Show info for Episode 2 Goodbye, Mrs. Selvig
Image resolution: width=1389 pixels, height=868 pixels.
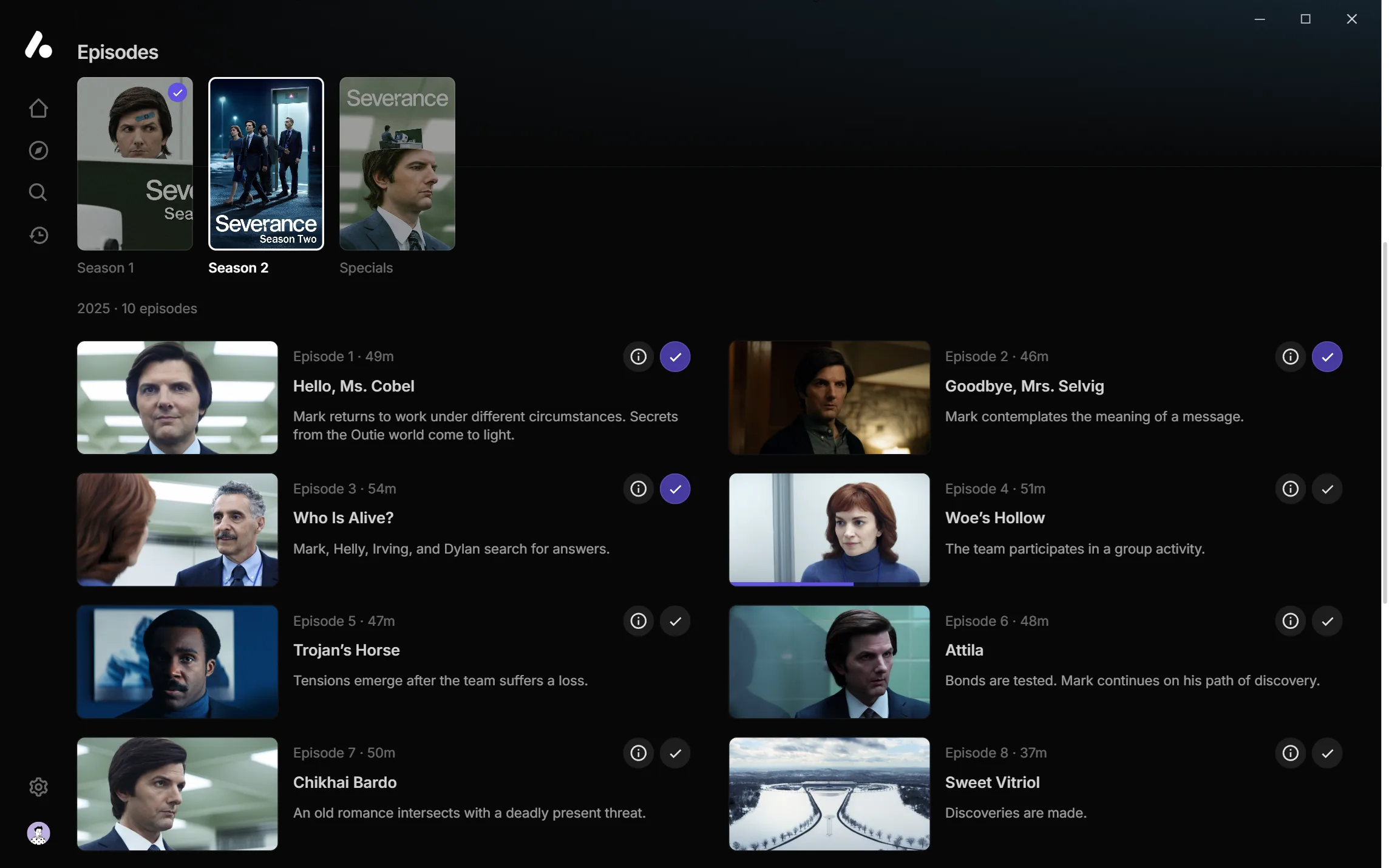1290,356
